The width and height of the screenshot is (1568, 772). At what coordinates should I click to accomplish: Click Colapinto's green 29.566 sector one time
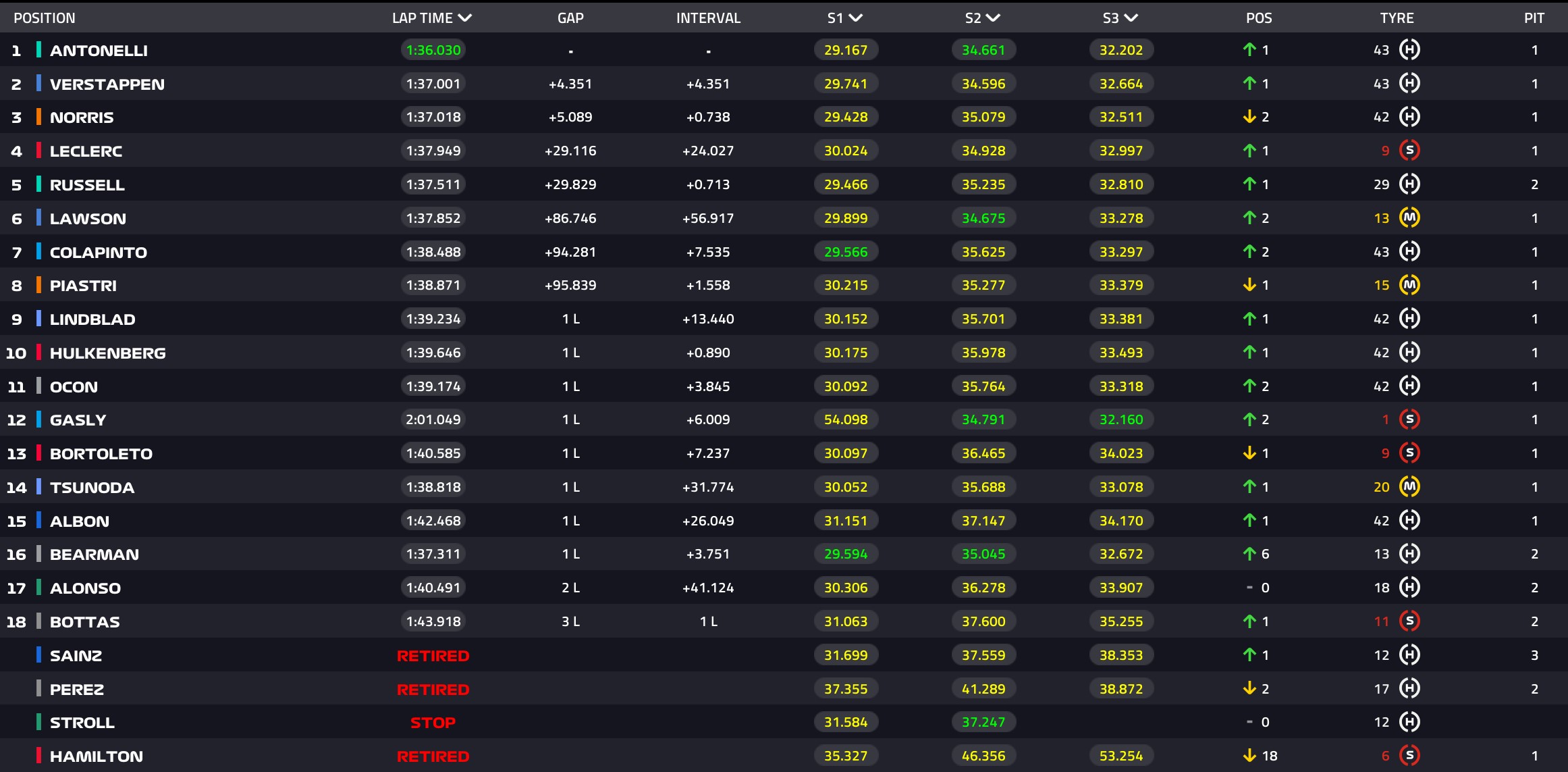tap(846, 252)
